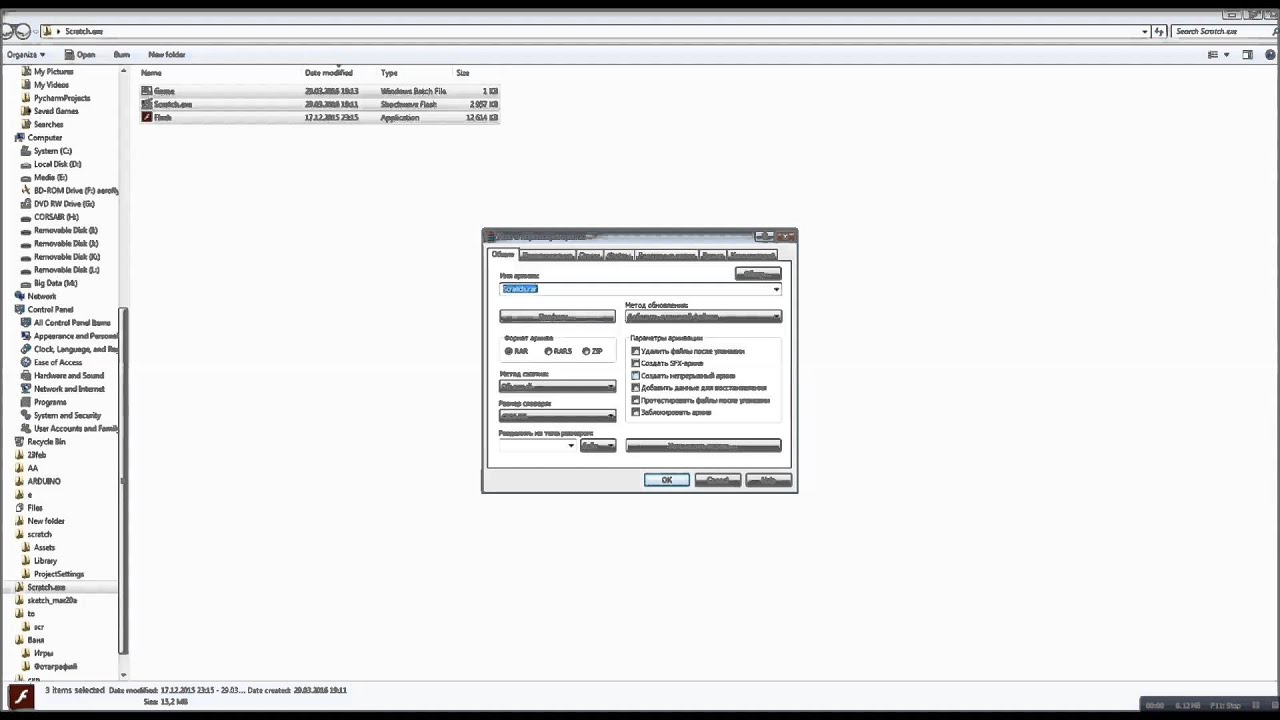This screenshot has width=1280, height=720.
Task: Click the Open toolbar button icon
Action: [x=70, y=55]
